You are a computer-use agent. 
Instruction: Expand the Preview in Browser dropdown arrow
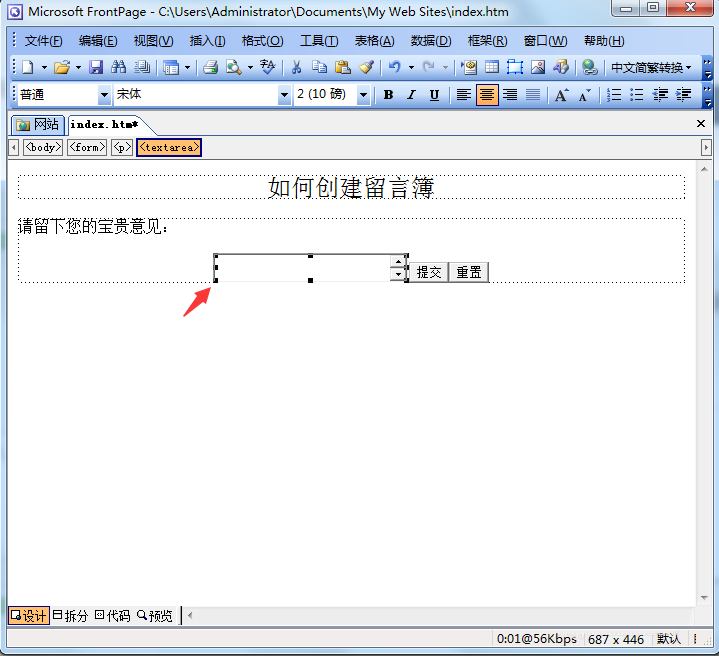click(250, 67)
